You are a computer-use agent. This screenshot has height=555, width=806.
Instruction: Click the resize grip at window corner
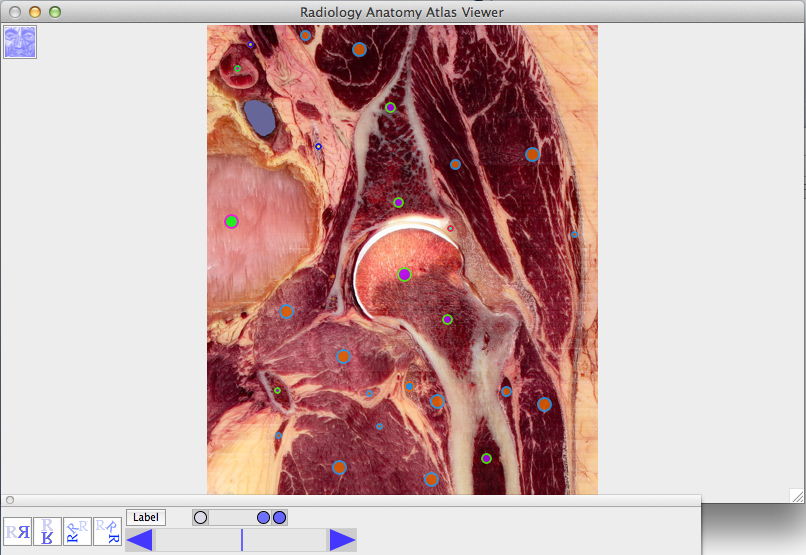coord(796,495)
